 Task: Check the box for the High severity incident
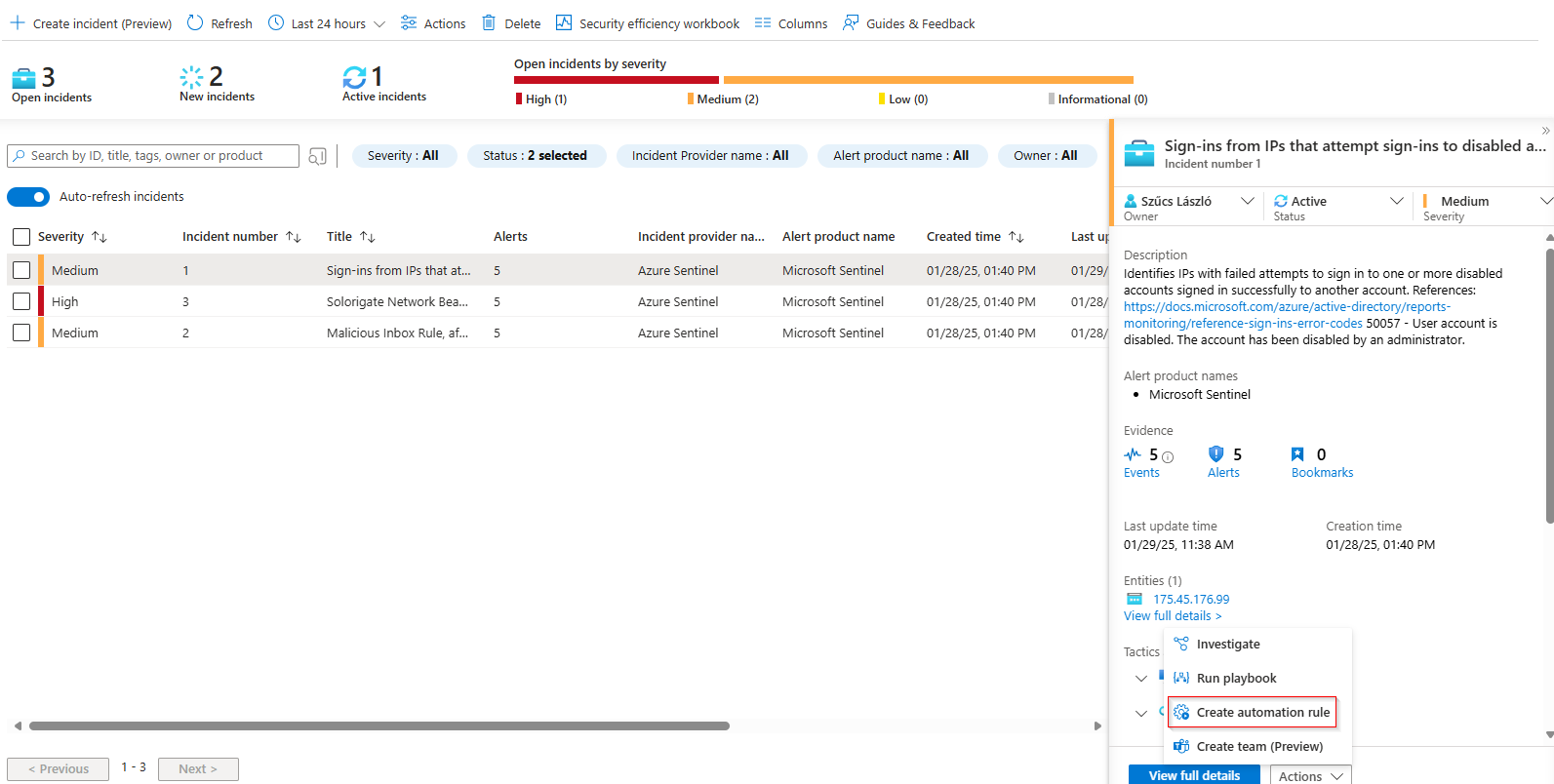(x=21, y=301)
